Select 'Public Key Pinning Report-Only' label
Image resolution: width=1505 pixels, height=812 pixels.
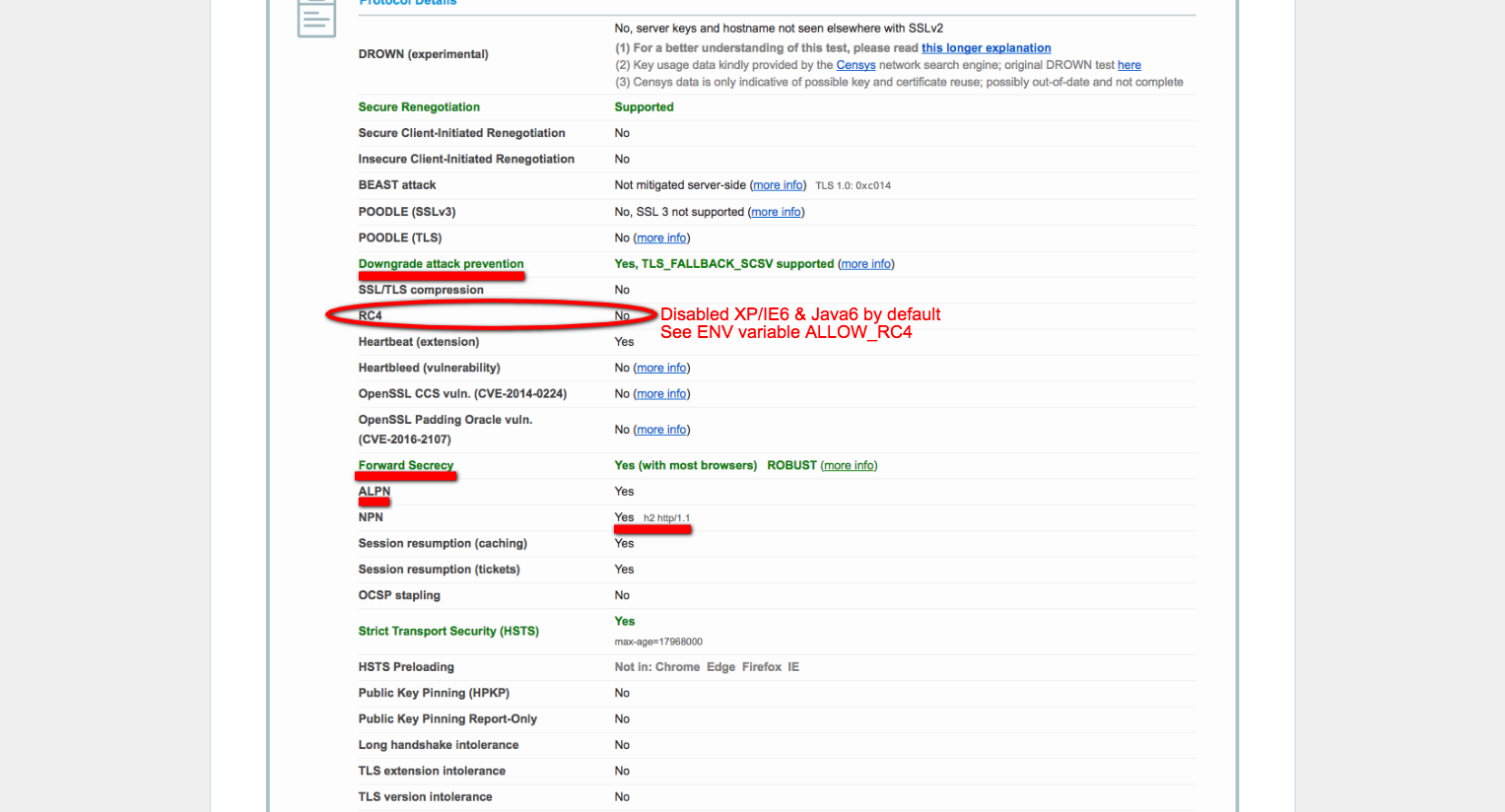447,719
